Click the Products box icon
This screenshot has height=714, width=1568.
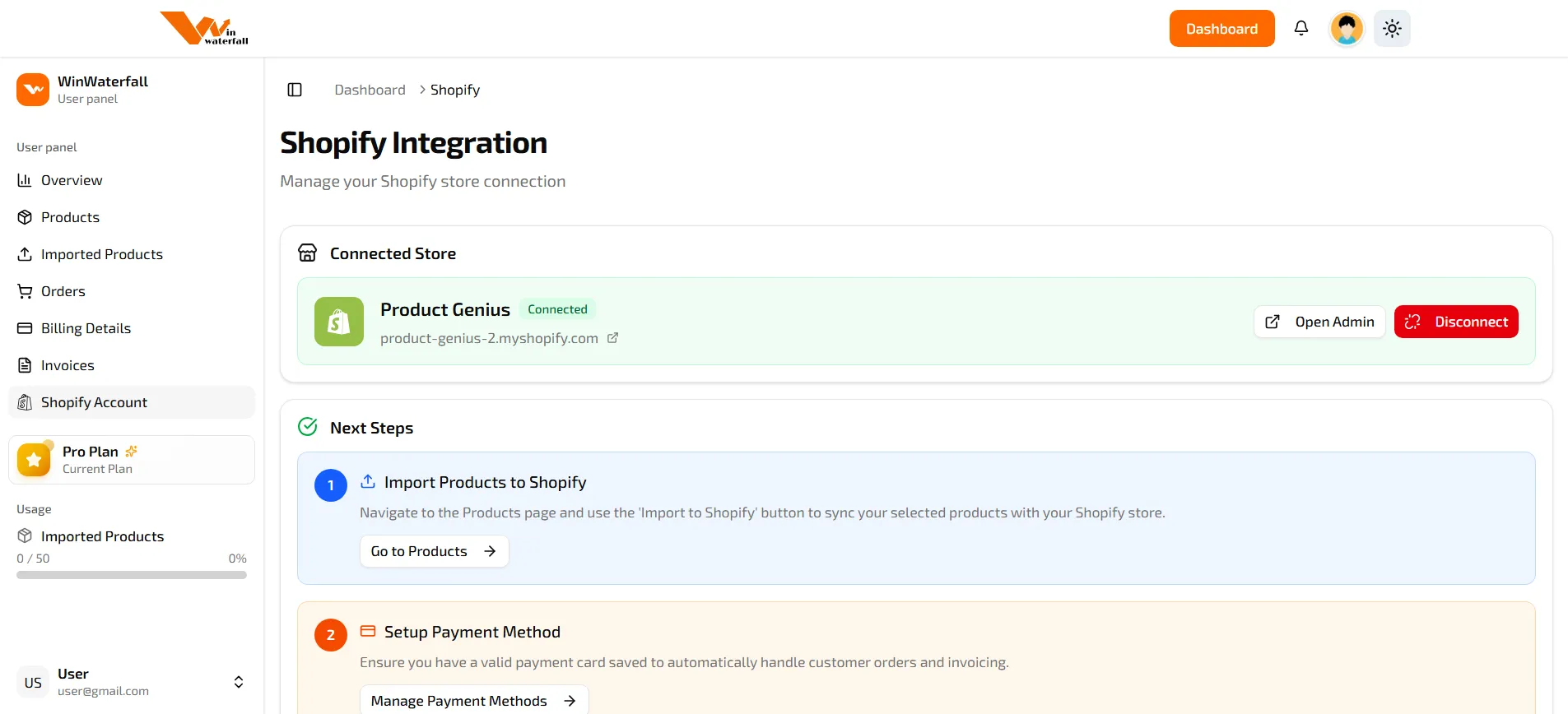click(25, 217)
